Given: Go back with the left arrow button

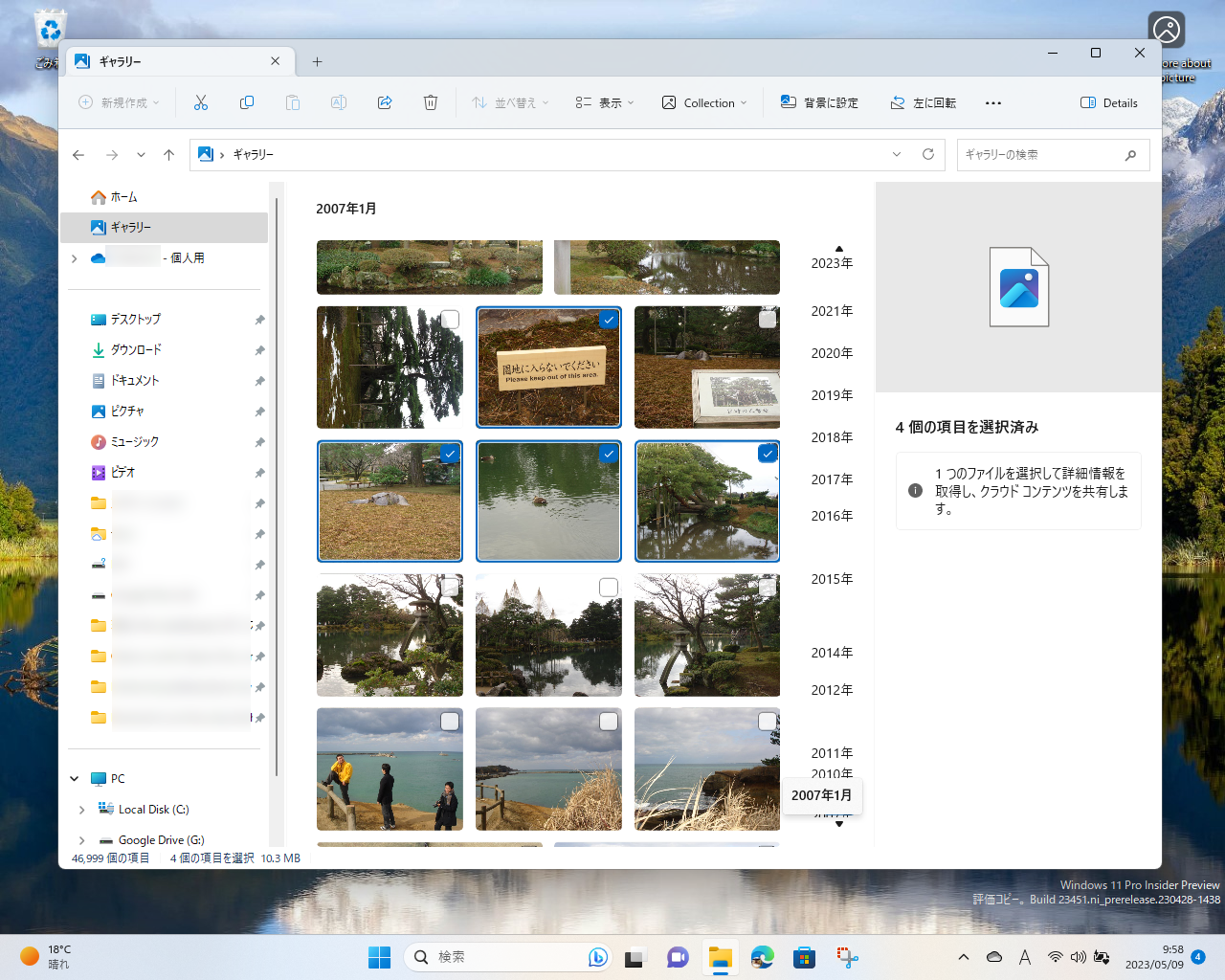Looking at the screenshot, I should pyautogui.click(x=78, y=154).
